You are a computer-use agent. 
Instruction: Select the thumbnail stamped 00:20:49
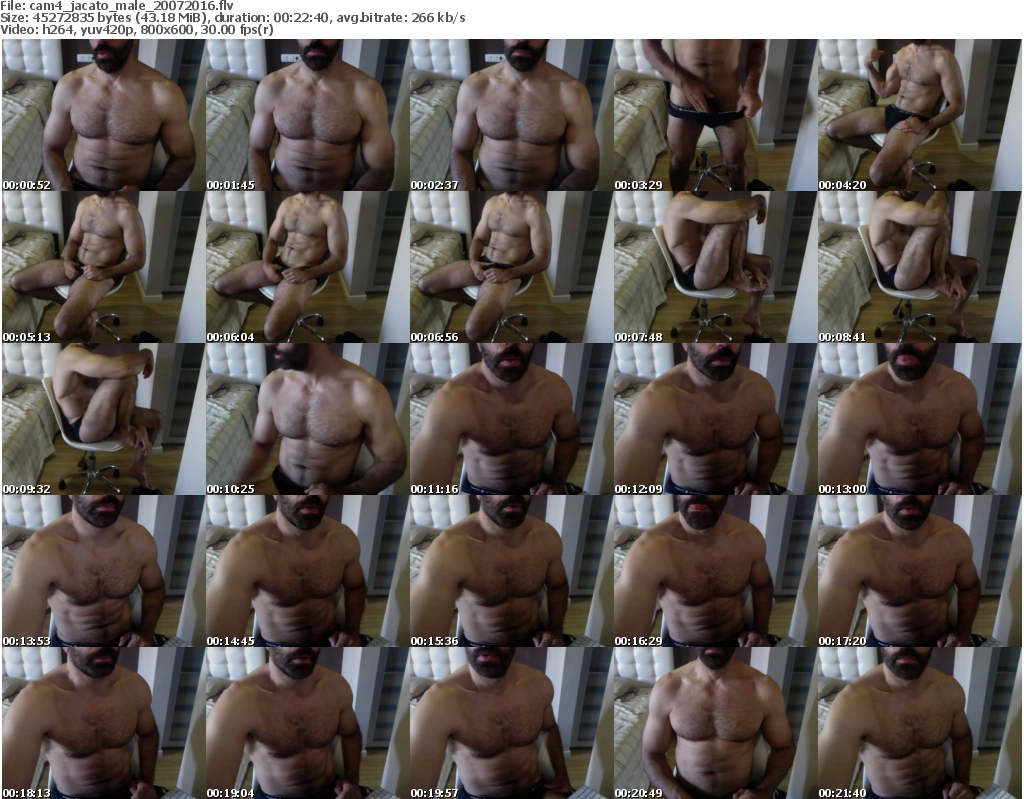(715, 723)
